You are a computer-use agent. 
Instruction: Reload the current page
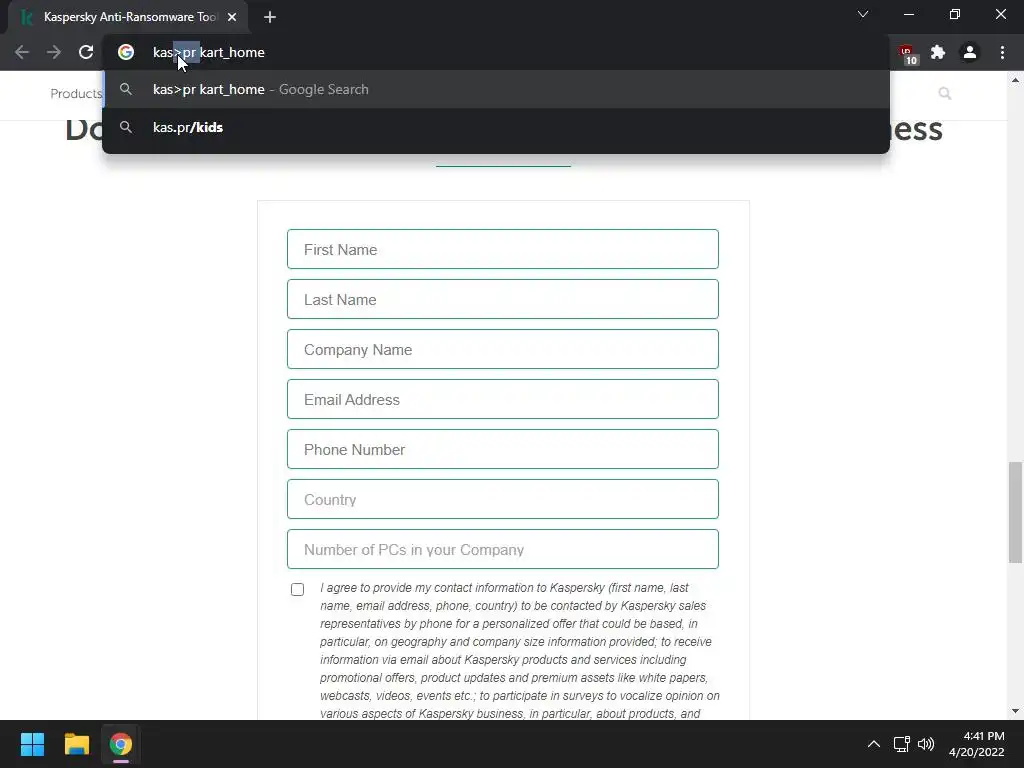click(86, 52)
